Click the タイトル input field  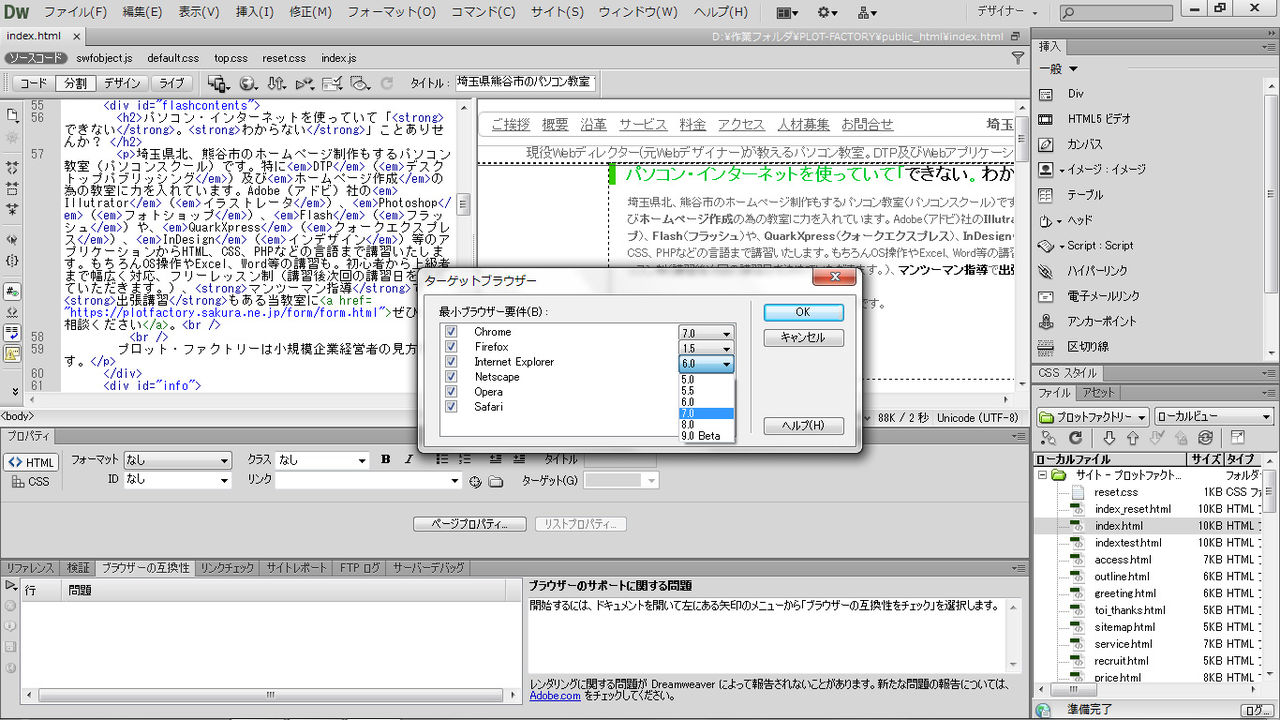525,83
